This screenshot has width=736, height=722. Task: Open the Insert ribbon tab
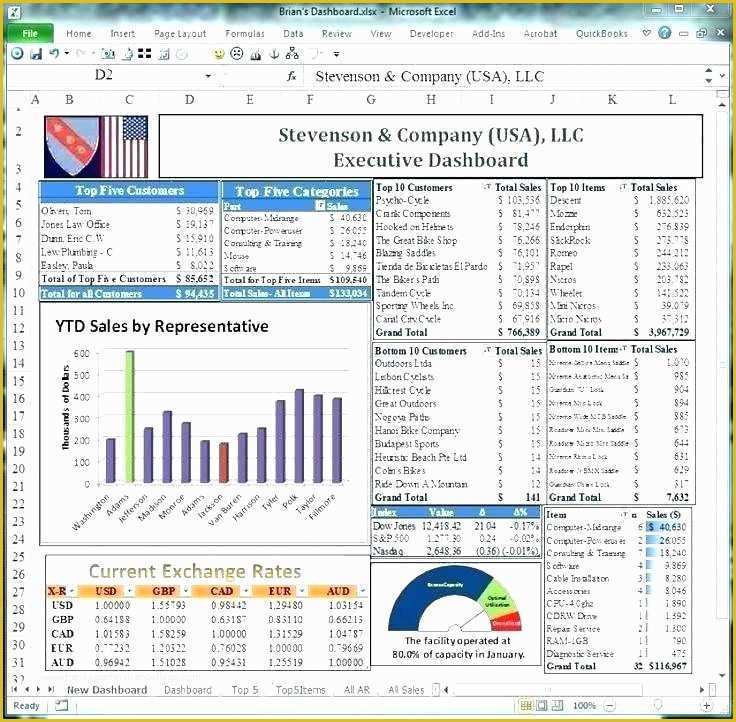[x=123, y=33]
